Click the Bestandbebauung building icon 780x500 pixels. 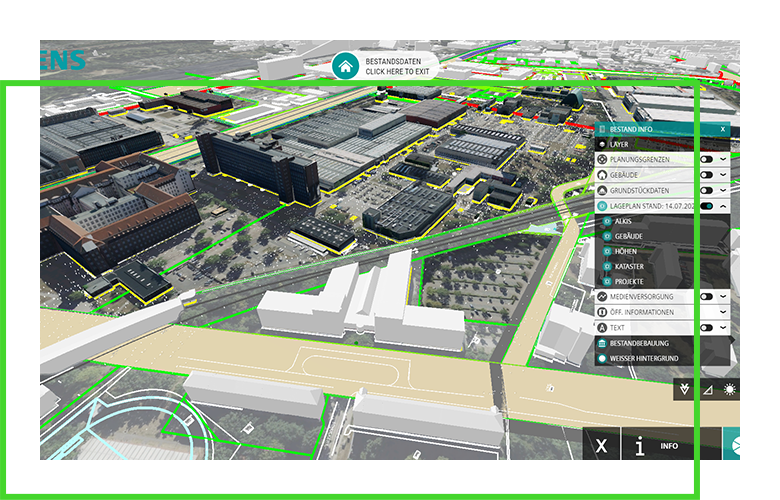(602, 343)
